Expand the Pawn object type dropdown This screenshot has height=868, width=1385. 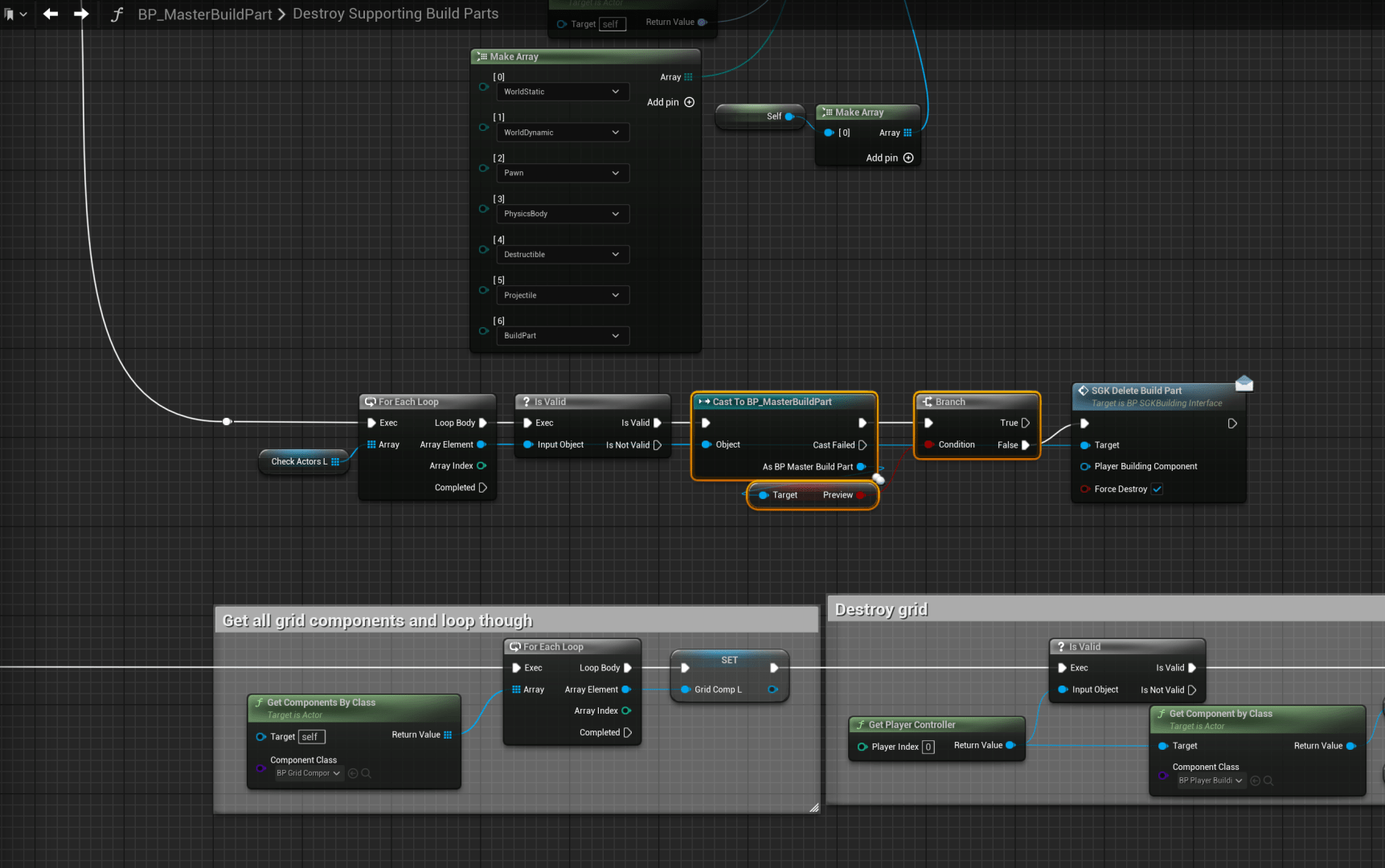pos(561,173)
